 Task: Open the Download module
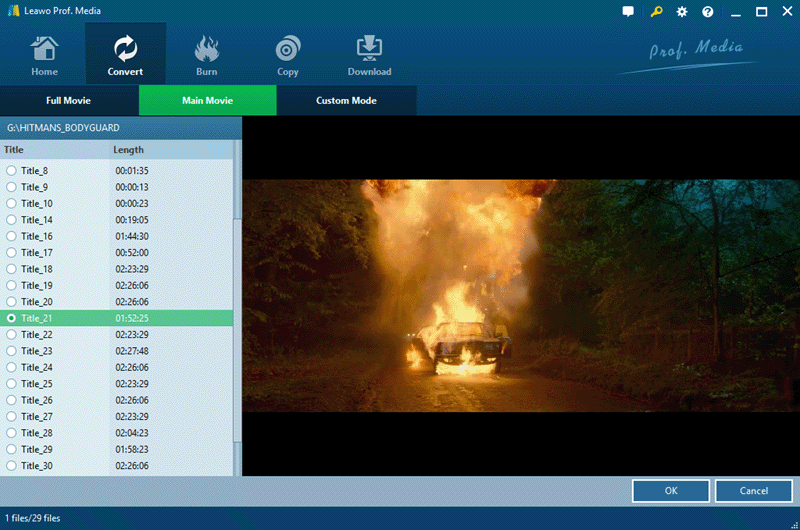pos(369,55)
